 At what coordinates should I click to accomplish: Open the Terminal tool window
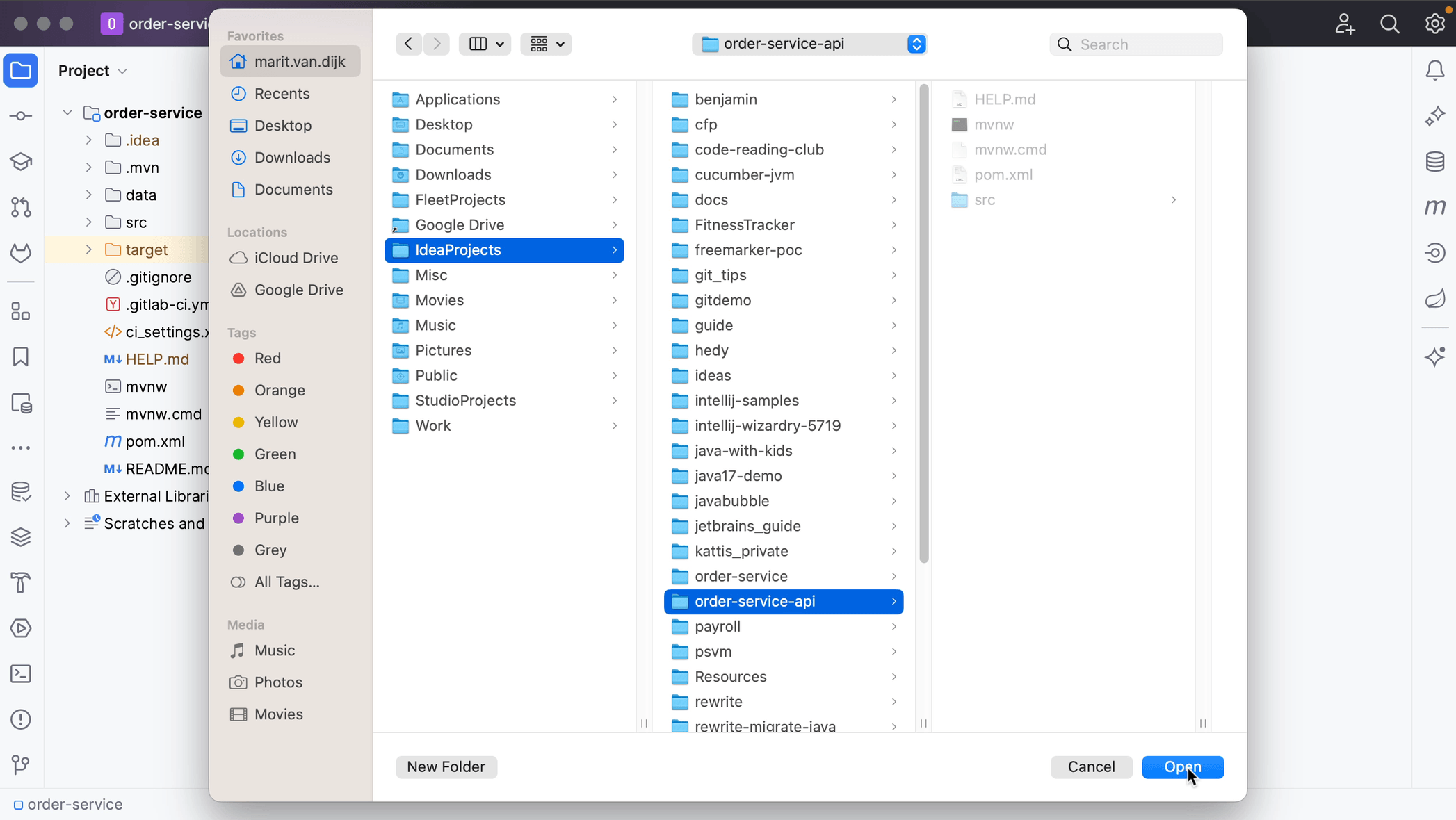click(20, 674)
